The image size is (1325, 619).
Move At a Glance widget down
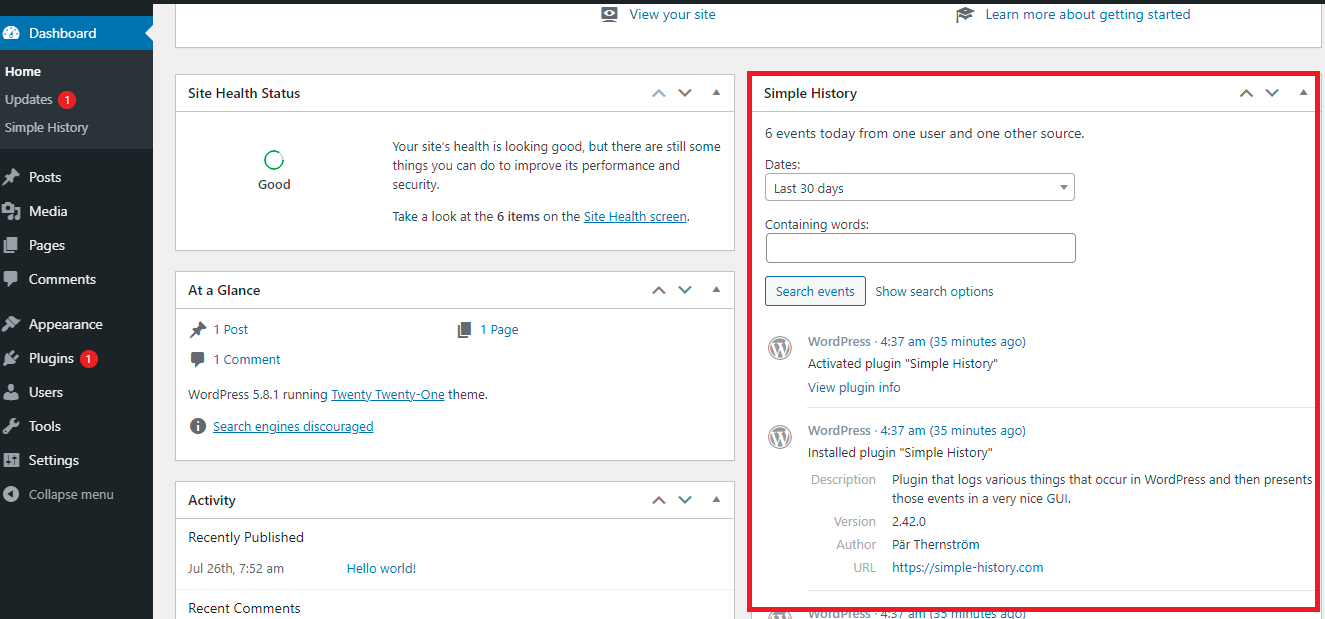(685, 290)
